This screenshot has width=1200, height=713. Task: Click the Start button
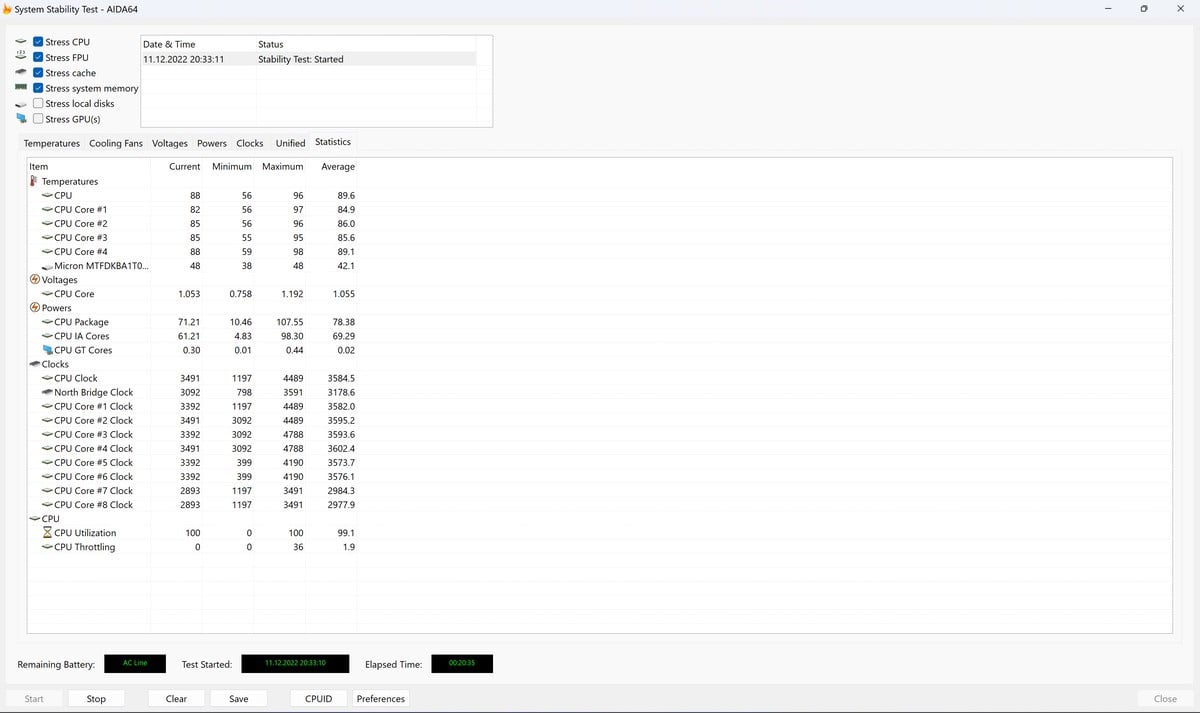click(x=34, y=699)
